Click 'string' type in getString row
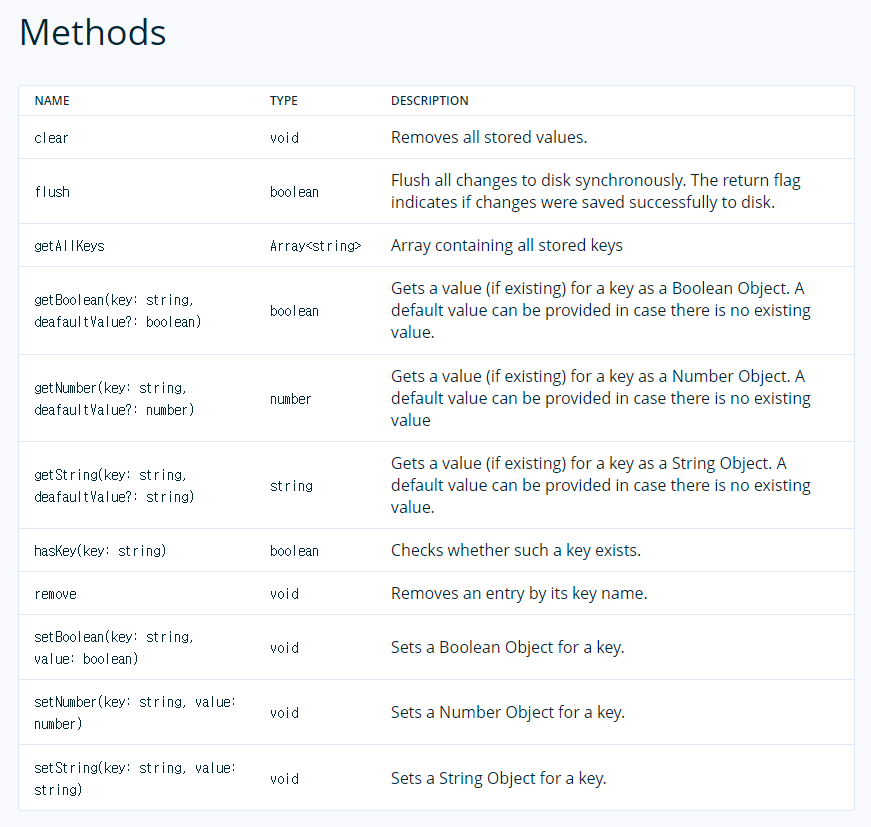The width and height of the screenshot is (871, 827). coord(292,486)
